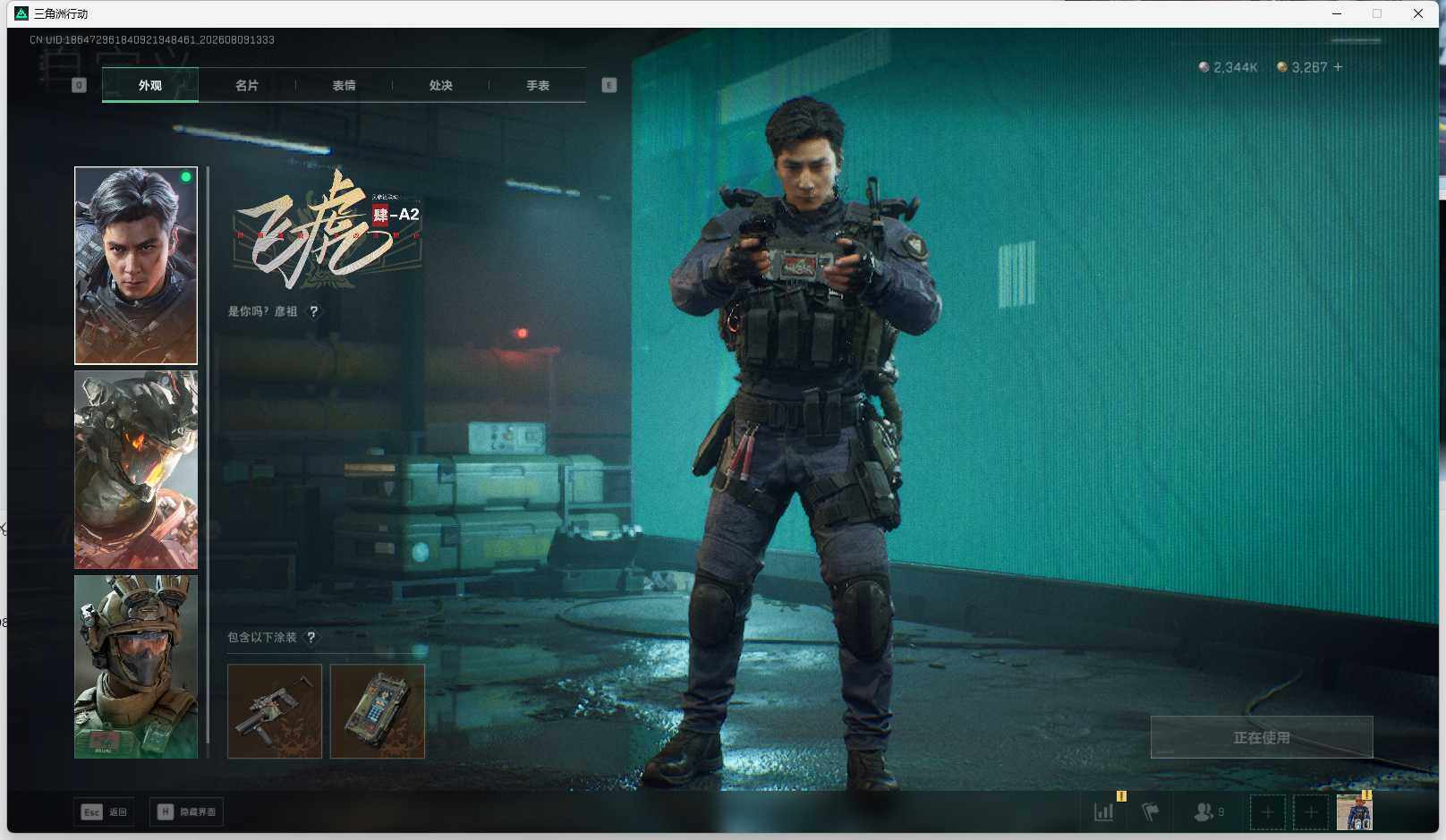This screenshot has width=1446, height=840.
Task: Open help icon next to 包含以下涂装
Action: (310, 637)
